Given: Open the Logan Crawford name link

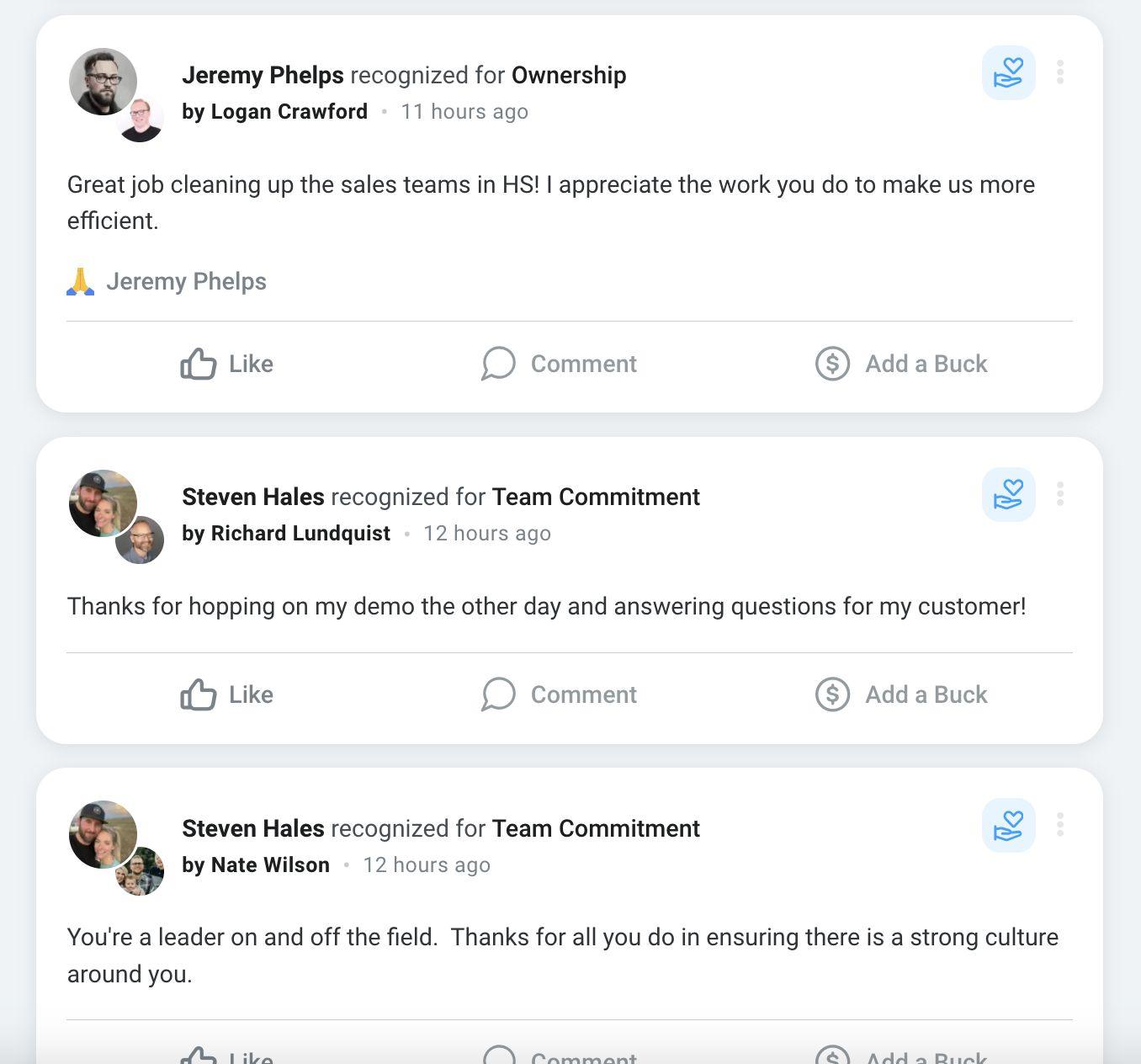Looking at the screenshot, I should tap(289, 112).
